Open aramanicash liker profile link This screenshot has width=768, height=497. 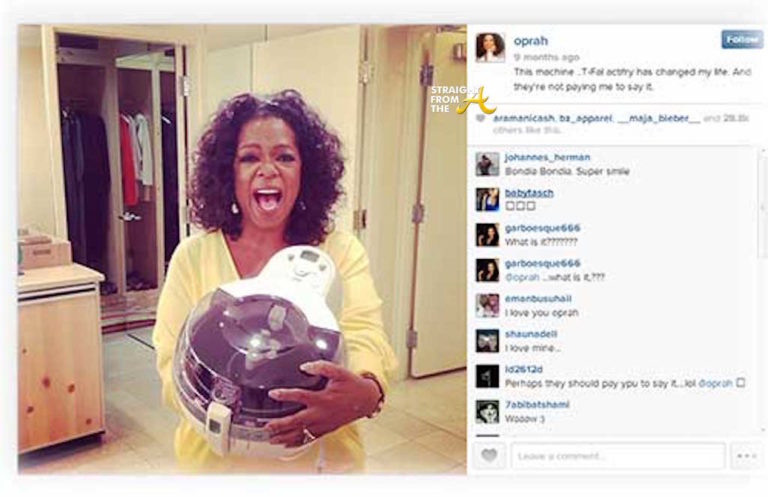pos(523,118)
